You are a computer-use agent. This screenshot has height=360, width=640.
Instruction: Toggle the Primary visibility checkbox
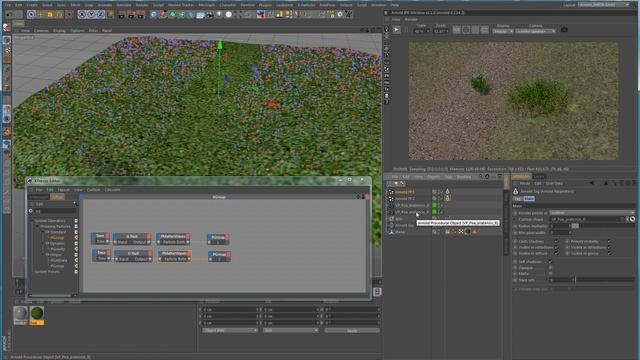pos(609,241)
